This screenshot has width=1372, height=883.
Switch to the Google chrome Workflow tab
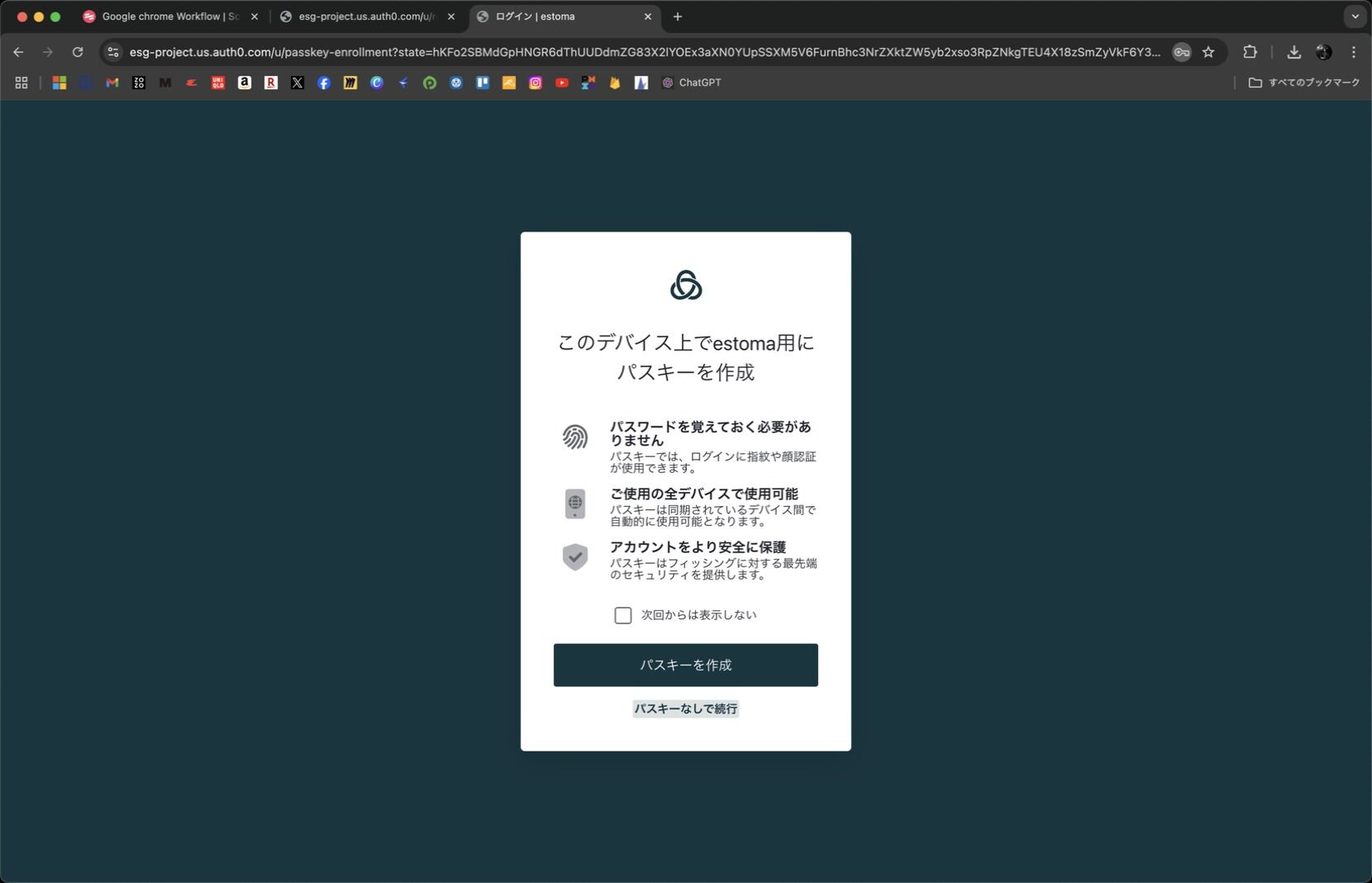click(x=170, y=17)
